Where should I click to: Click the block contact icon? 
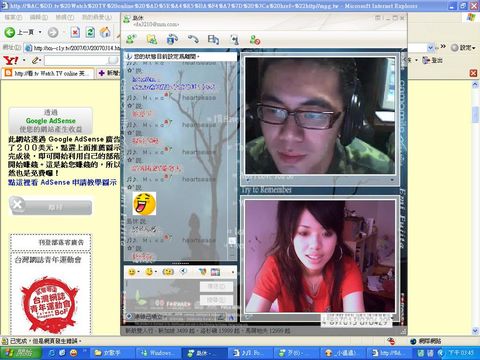255,40
